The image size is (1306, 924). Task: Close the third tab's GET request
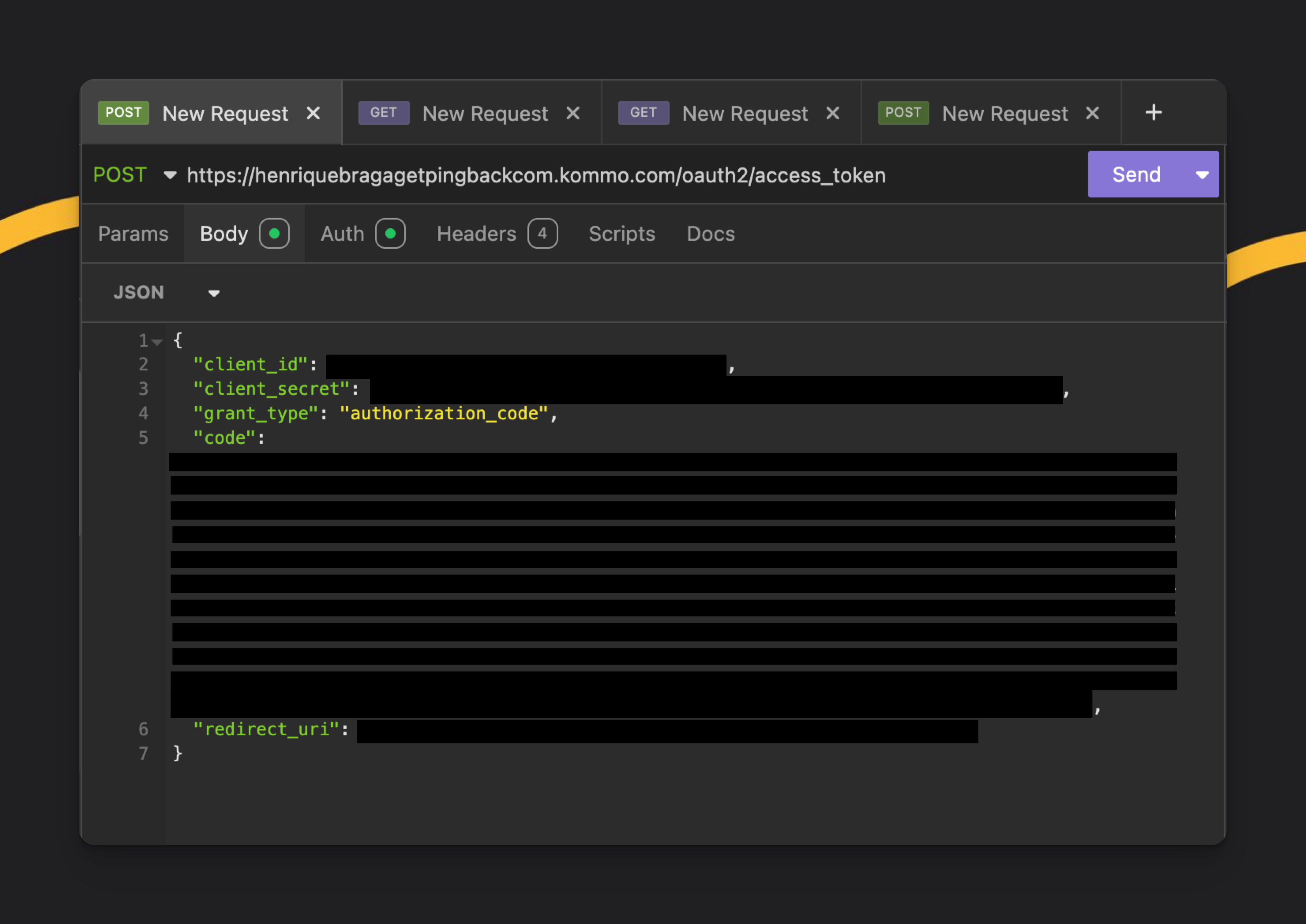click(832, 113)
